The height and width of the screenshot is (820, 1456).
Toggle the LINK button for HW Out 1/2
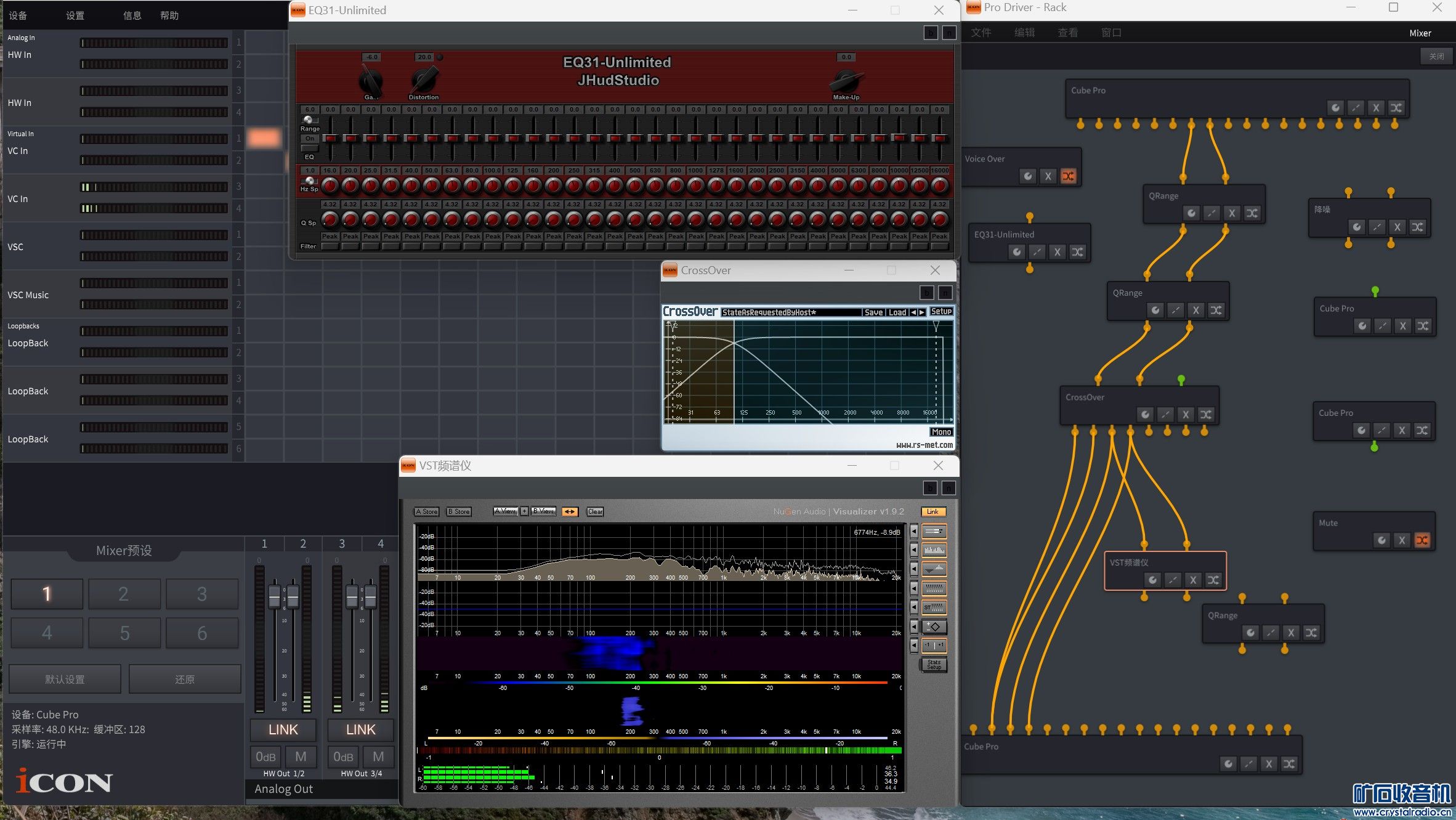[x=283, y=730]
